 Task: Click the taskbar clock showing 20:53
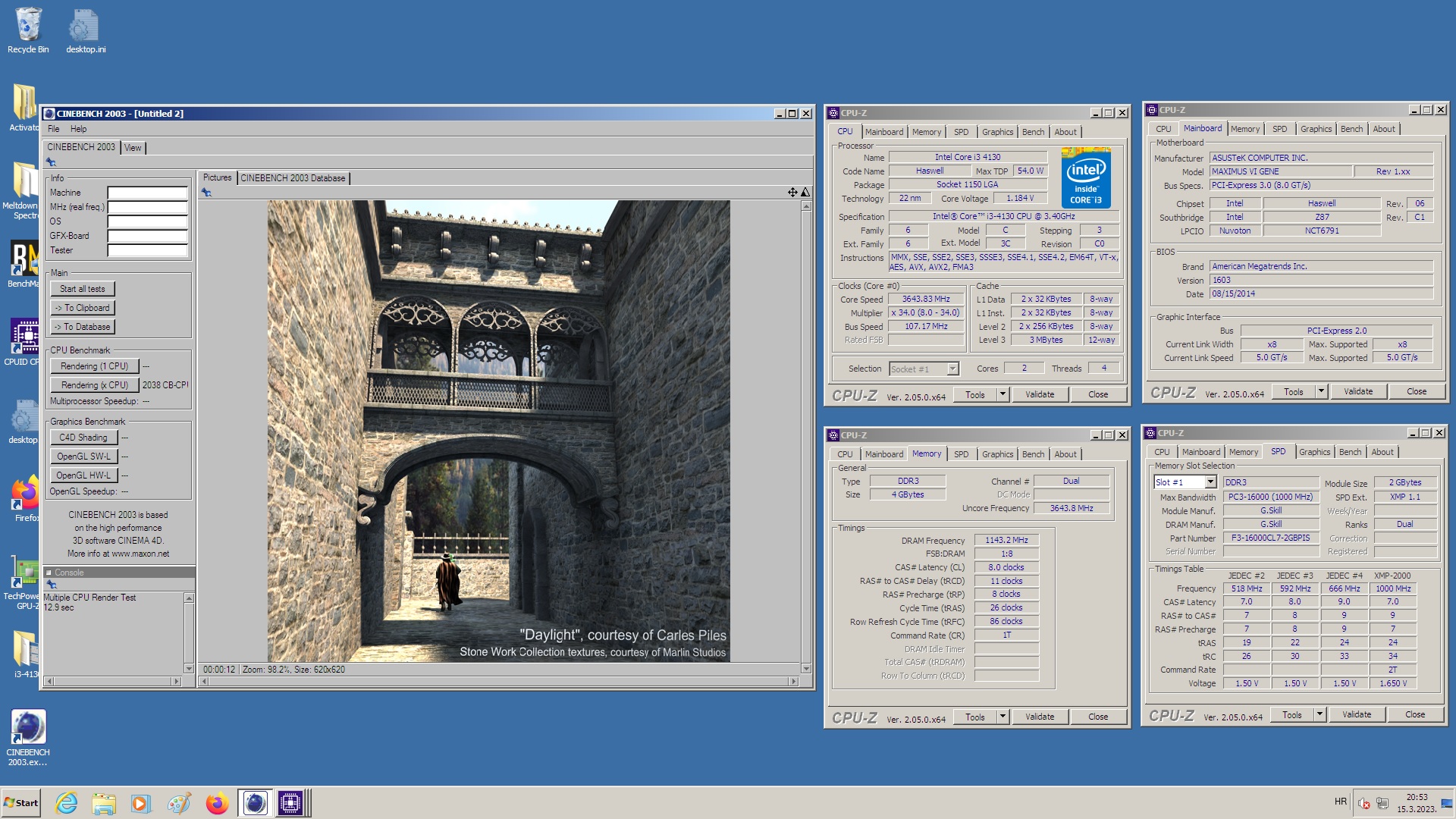click(x=1417, y=803)
